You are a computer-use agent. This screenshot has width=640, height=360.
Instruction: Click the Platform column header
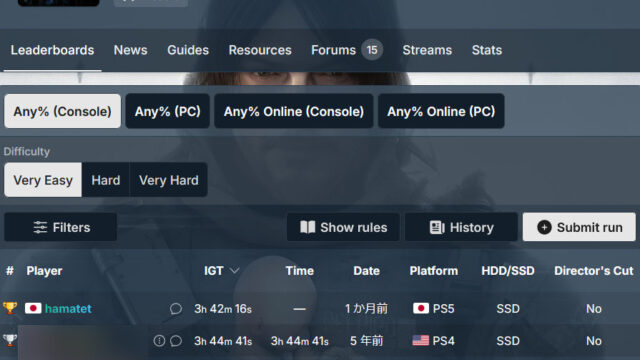point(434,271)
